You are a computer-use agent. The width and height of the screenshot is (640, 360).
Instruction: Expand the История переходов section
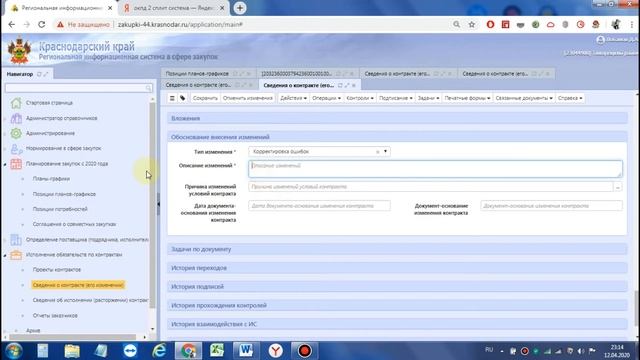coord(397,268)
